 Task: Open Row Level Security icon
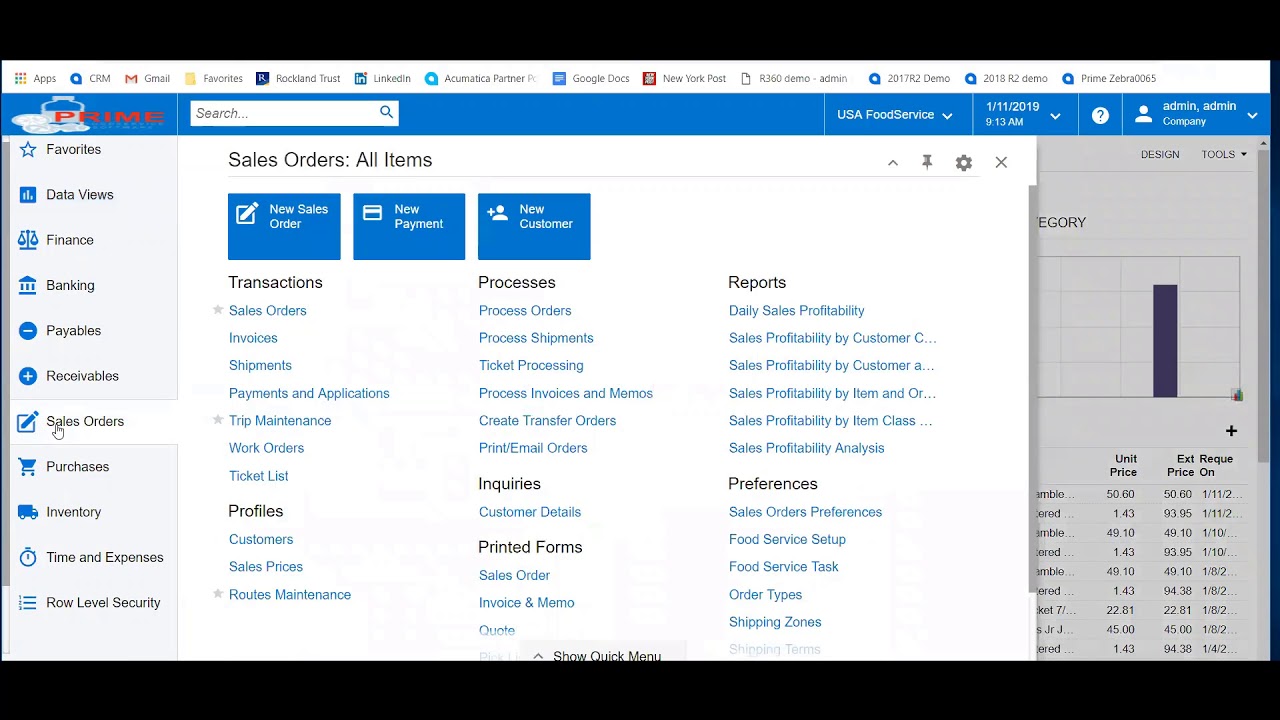(28, 603)
